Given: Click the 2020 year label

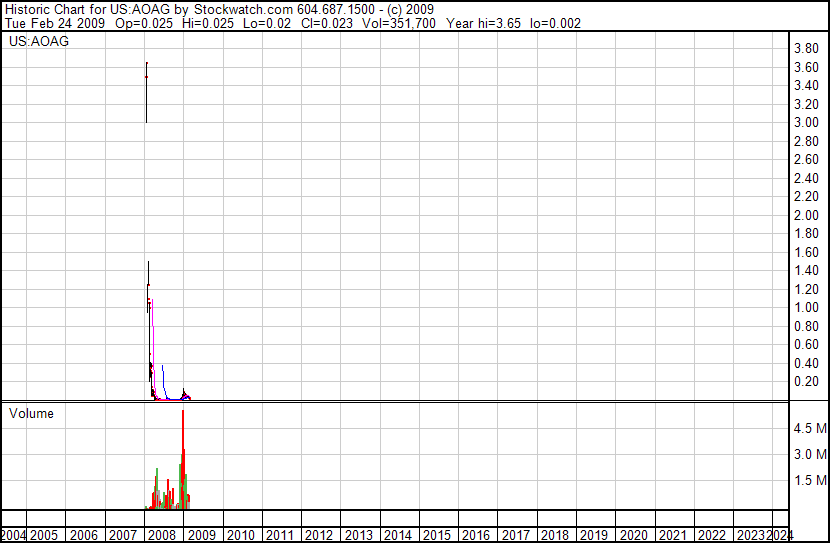Looking at the screenshot, I should pyautogui.click(x=633, y=535).
